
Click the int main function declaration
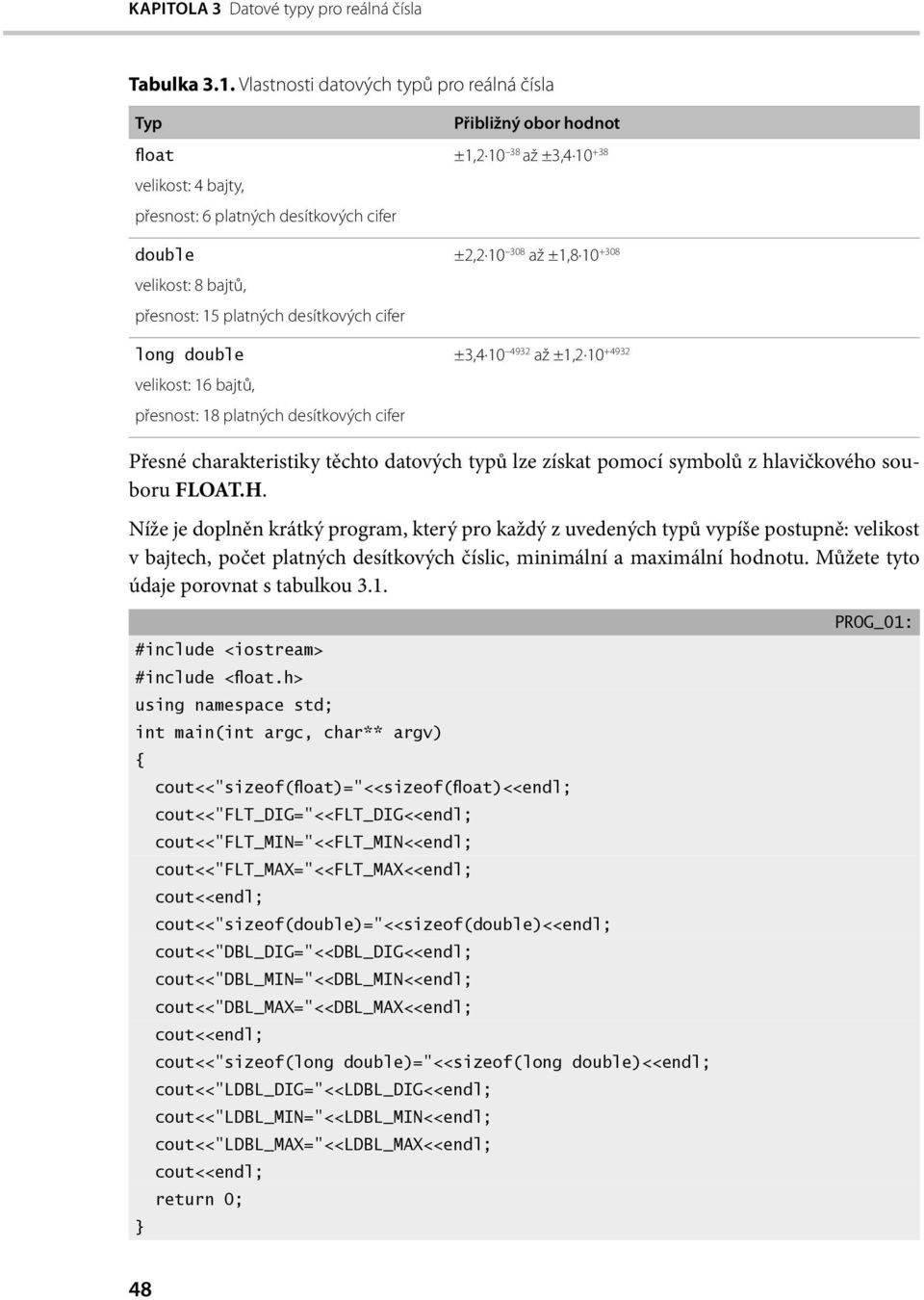click(x=289, y=733)
